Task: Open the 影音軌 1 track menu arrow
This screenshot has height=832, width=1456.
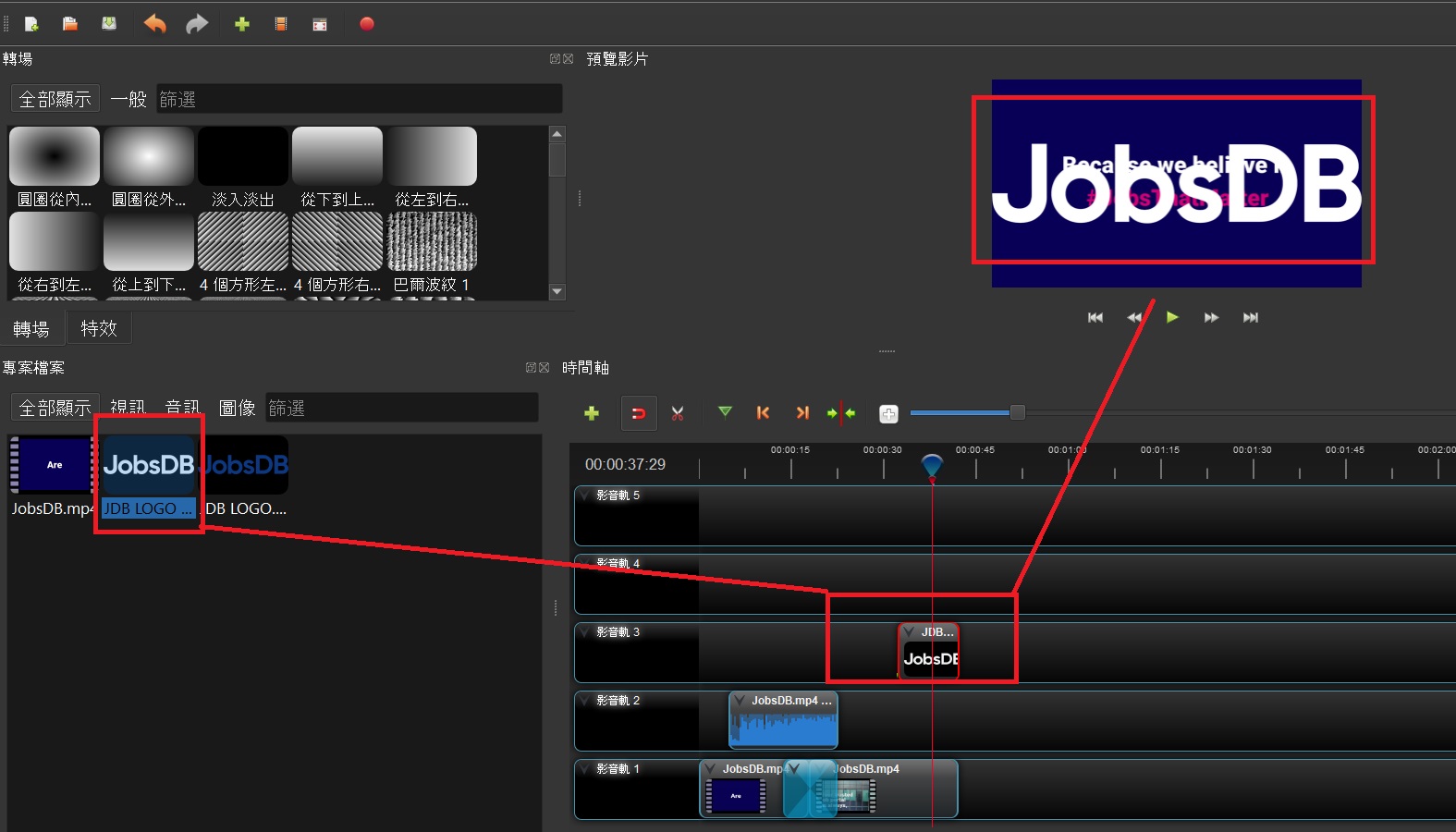Action: tap(584, 769)
